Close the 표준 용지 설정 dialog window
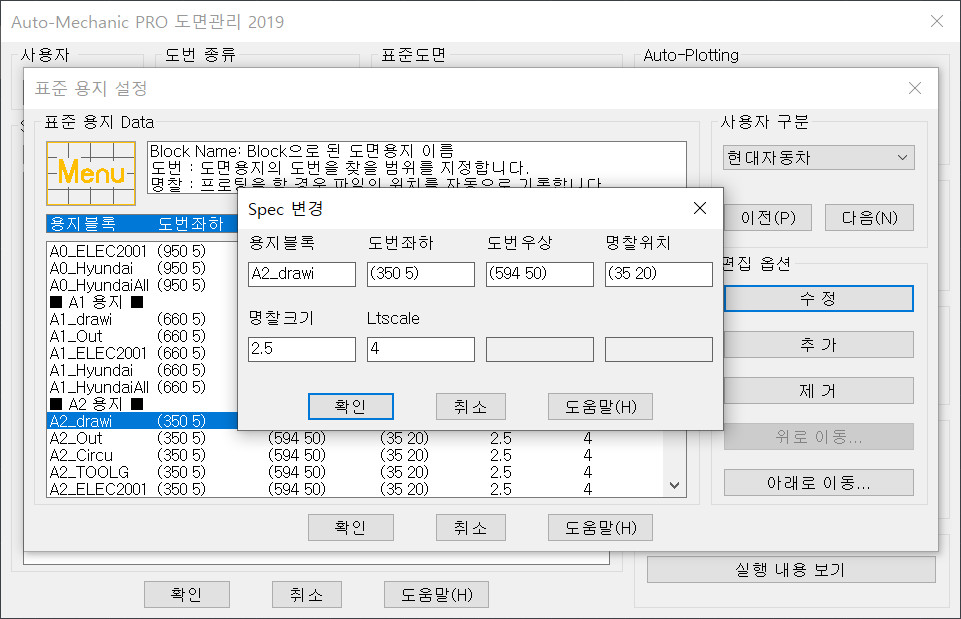961x619 pixels. coord(914,88)
